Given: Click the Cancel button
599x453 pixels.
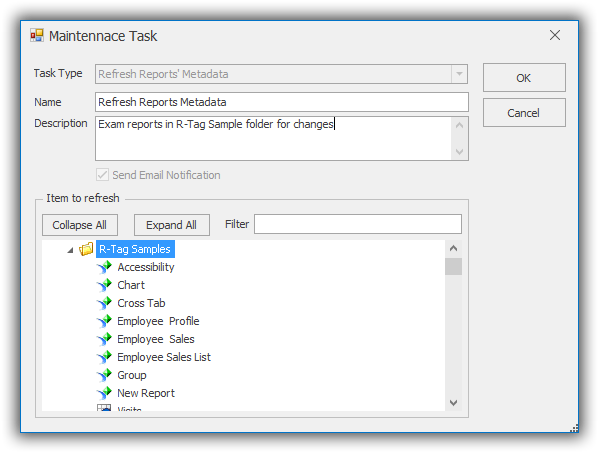Looking at the screenshot, I should pos(524,113).
